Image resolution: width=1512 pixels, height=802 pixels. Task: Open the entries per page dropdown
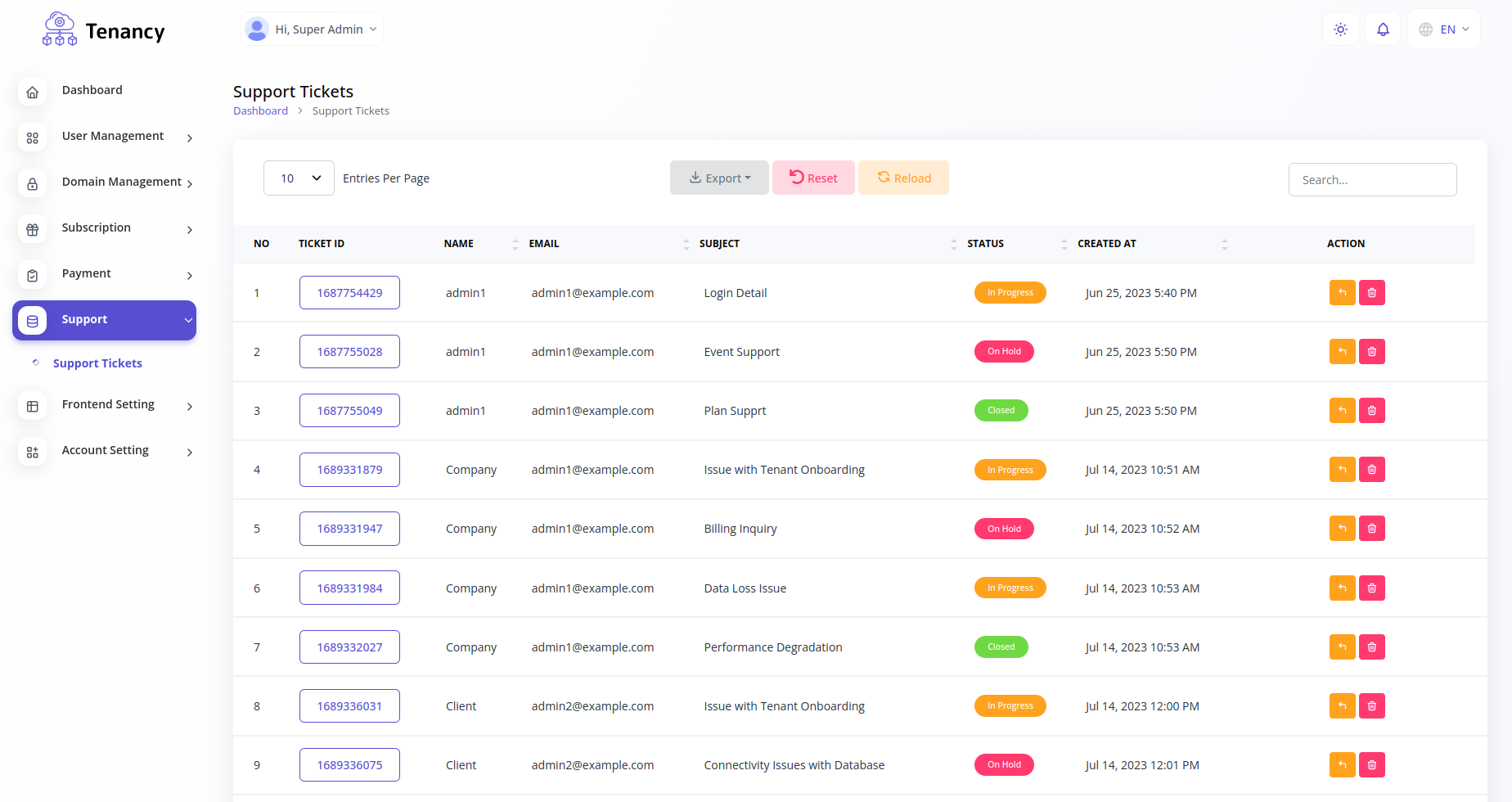point(299,178)
